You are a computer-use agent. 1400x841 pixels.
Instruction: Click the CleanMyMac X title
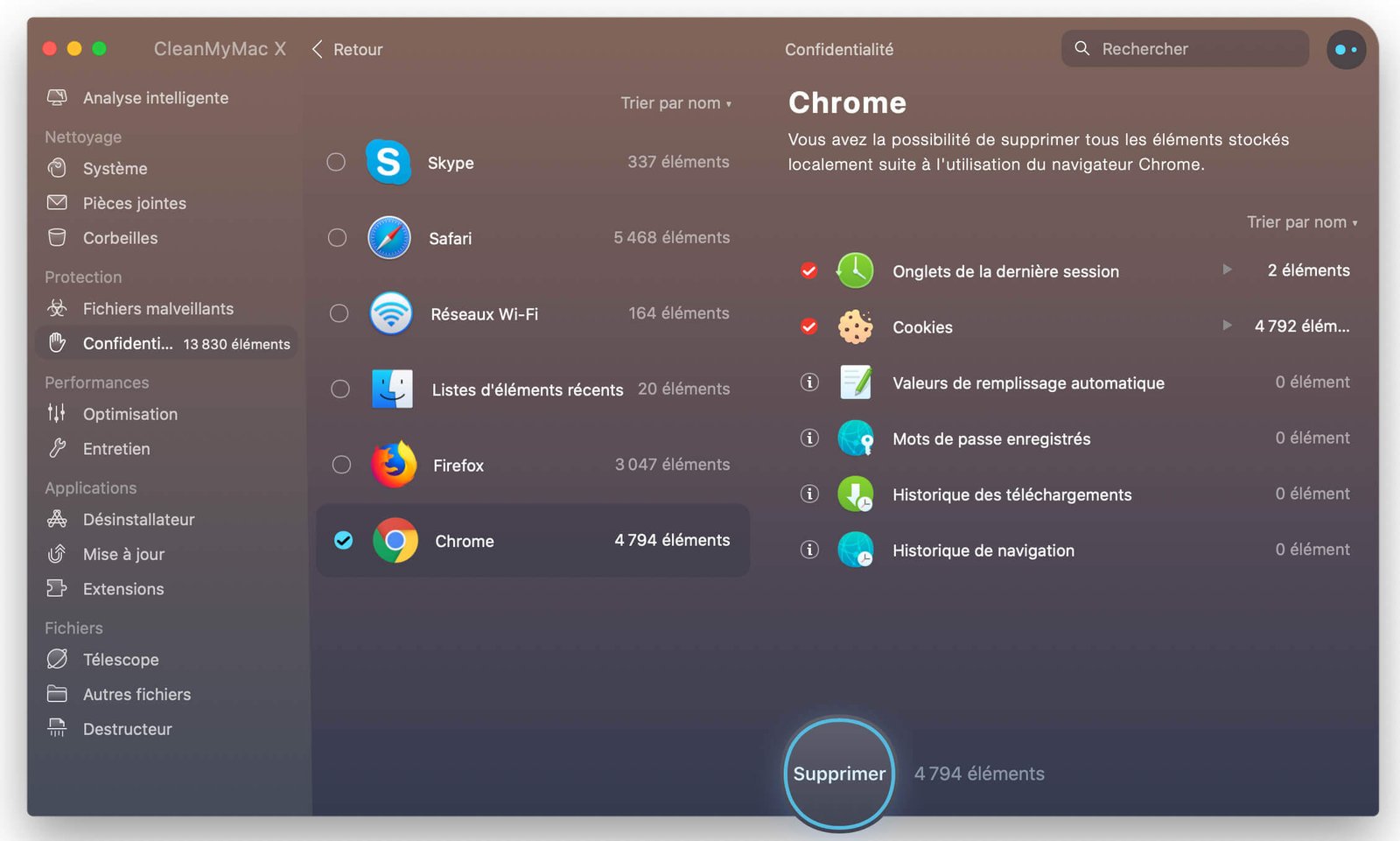pyautogui.click(x=220, y=49)
